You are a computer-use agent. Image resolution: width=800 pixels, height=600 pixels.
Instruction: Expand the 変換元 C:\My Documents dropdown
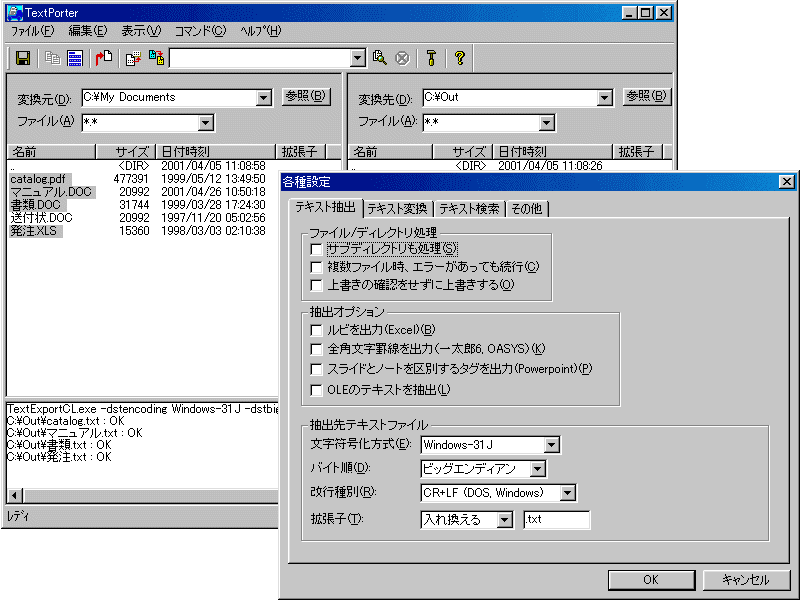(264, 97)
